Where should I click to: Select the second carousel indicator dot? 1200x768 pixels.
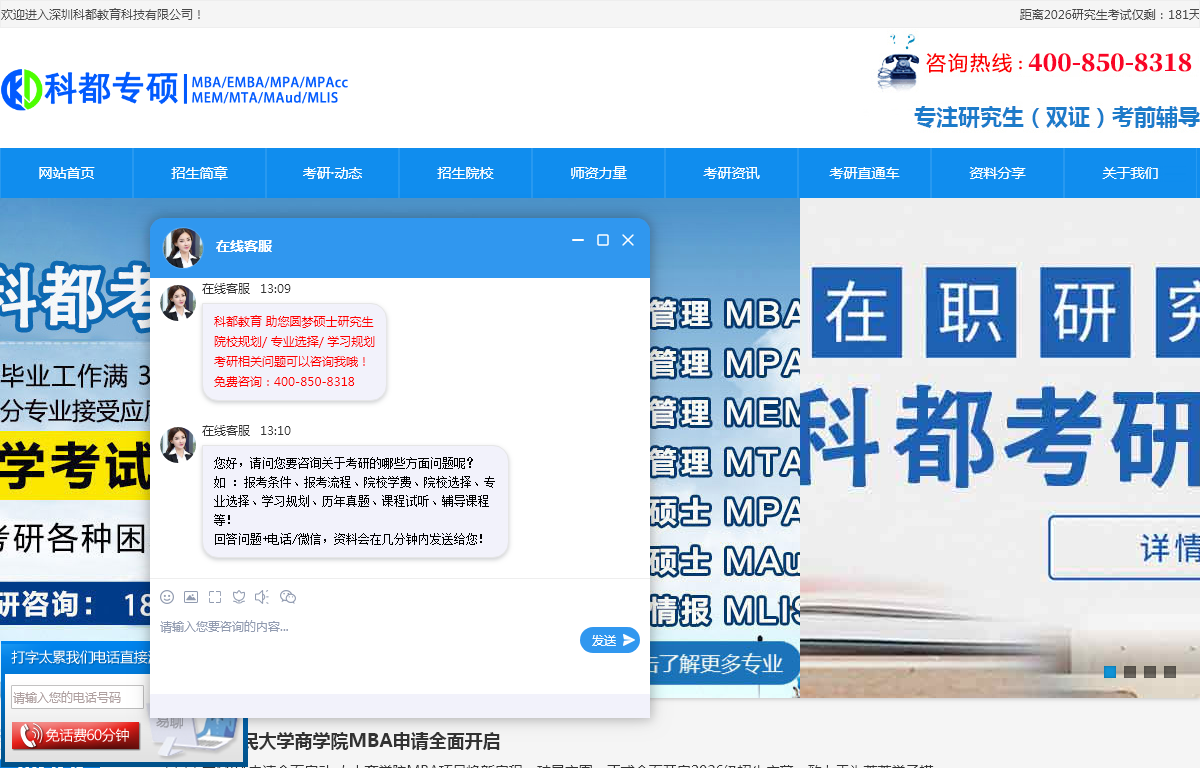tap(1130, 672)
